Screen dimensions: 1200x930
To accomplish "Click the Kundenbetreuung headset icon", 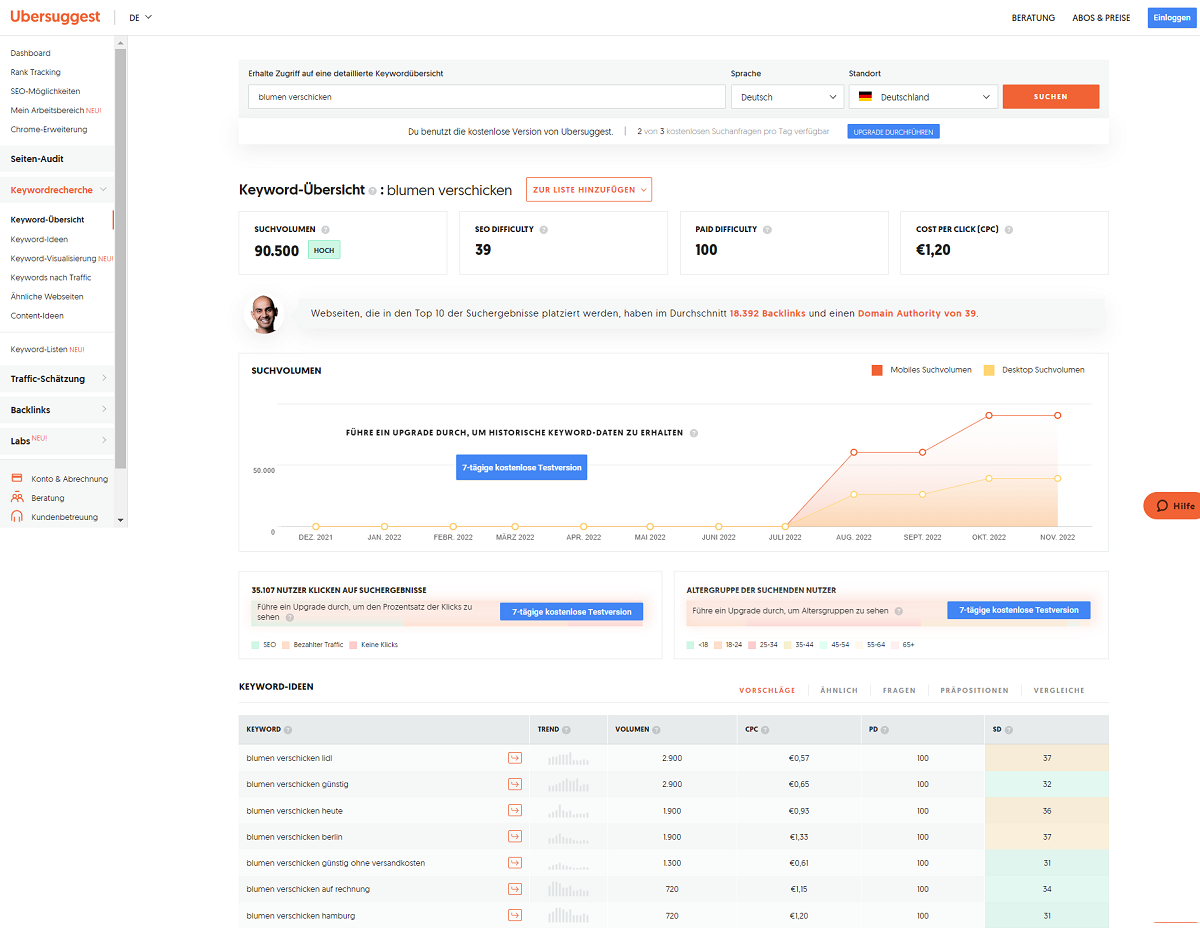I will [17, 517].
